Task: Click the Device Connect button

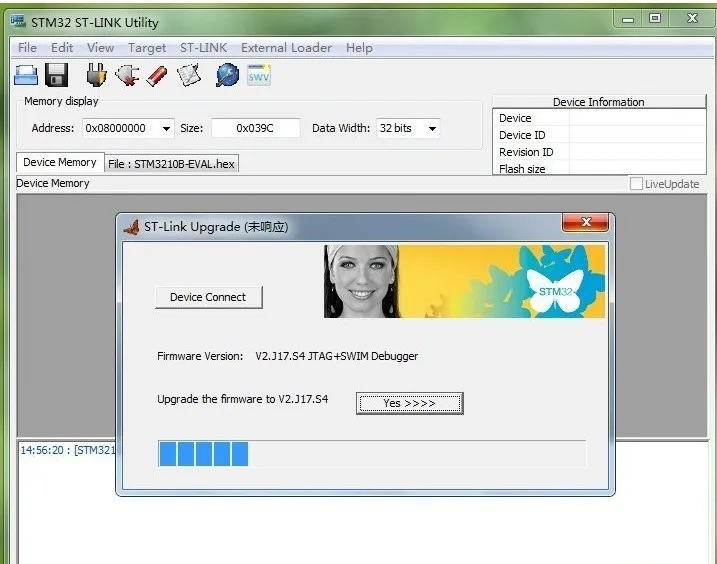Action: 209,297
